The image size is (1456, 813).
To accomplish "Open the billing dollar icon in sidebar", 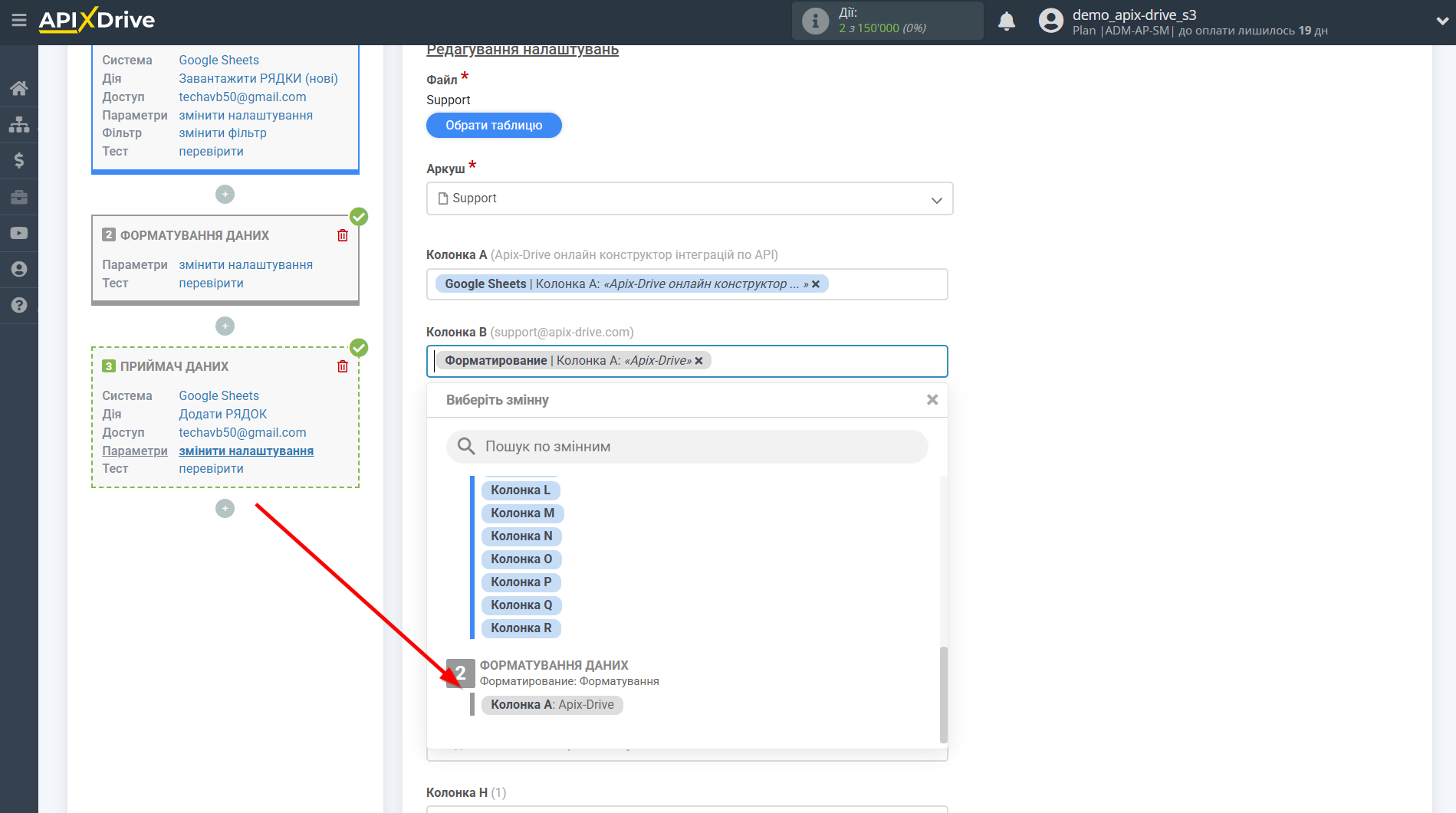I will (19, 160).
